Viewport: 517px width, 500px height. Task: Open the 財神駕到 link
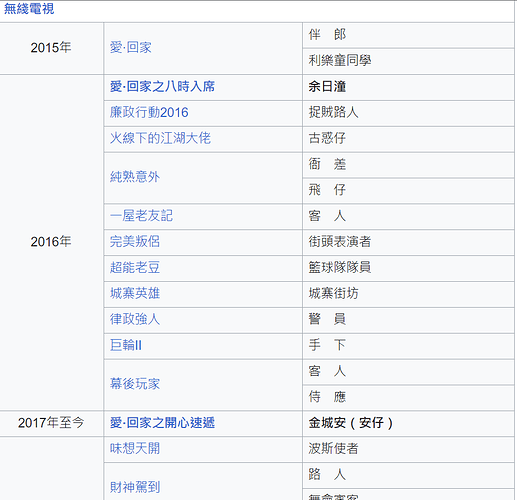pyautogui.click(x=135, y=487)
